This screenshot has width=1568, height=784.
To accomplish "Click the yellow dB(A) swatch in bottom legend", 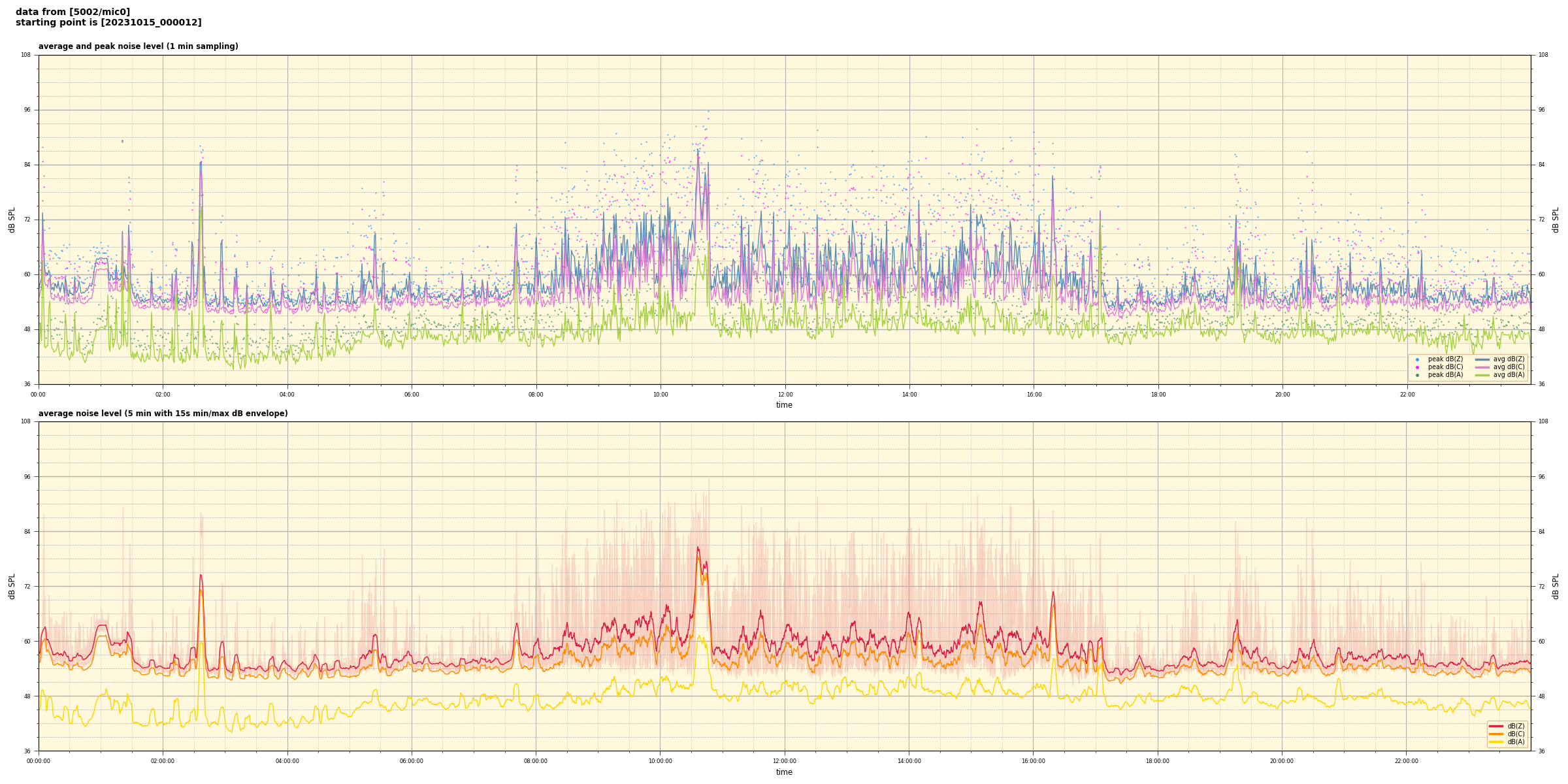I will tap(1496, 742).
